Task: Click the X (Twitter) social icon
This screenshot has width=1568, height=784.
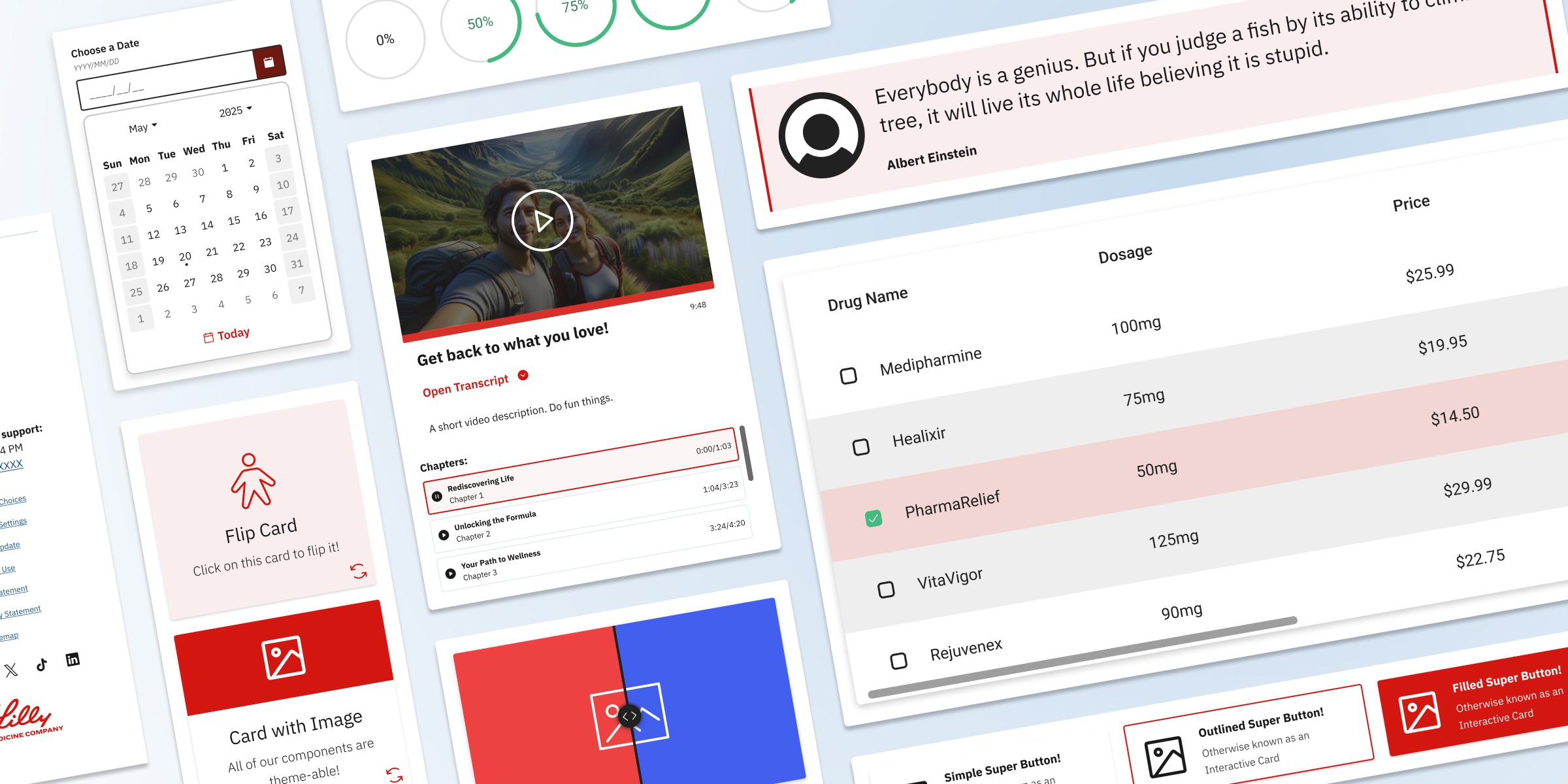Action: [x=11, y=670]
